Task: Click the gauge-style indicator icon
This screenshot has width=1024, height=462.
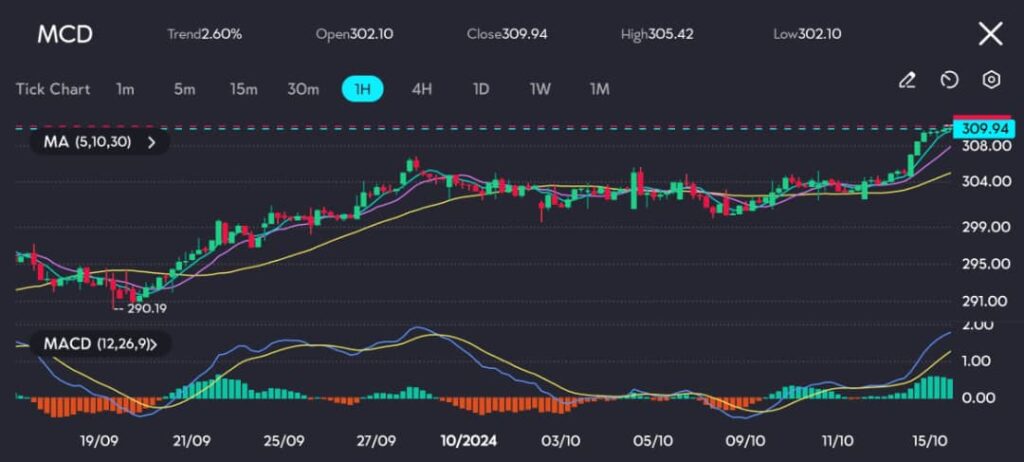Action: pyautogui.click(x=950, y=80)
